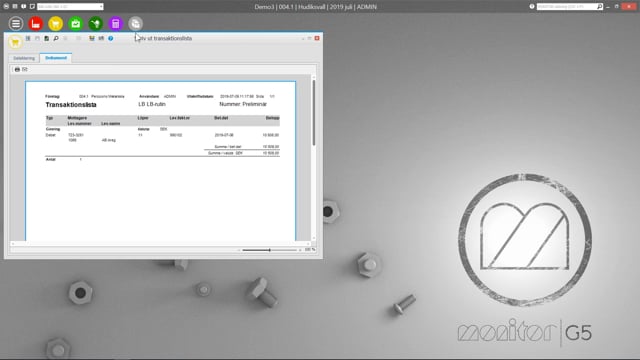Open the grey windows module icon
Screen dimensions: 640x360
[136, 24]
